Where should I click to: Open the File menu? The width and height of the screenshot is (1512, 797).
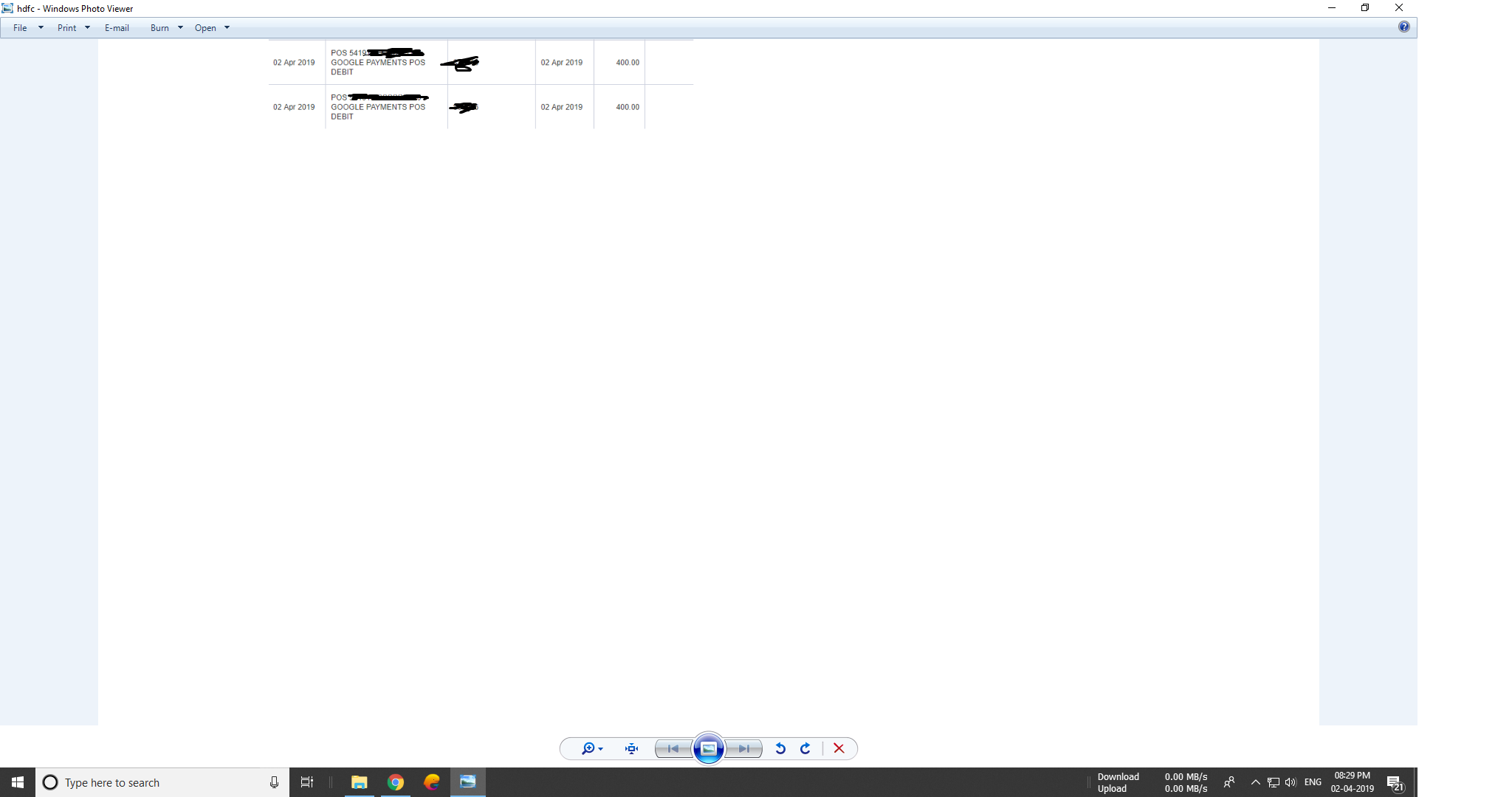20,28
